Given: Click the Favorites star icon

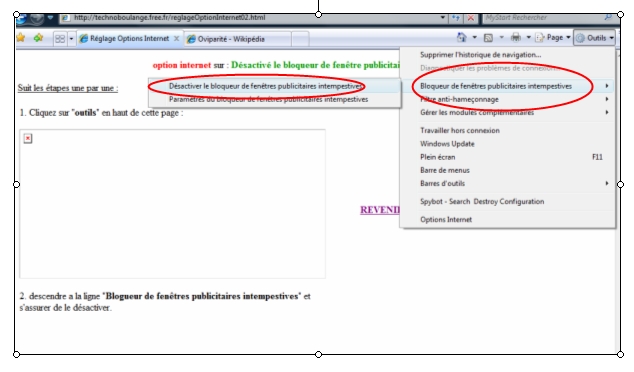Looking at the screenshot, I should pyautogui.click(x=21, y=38).
